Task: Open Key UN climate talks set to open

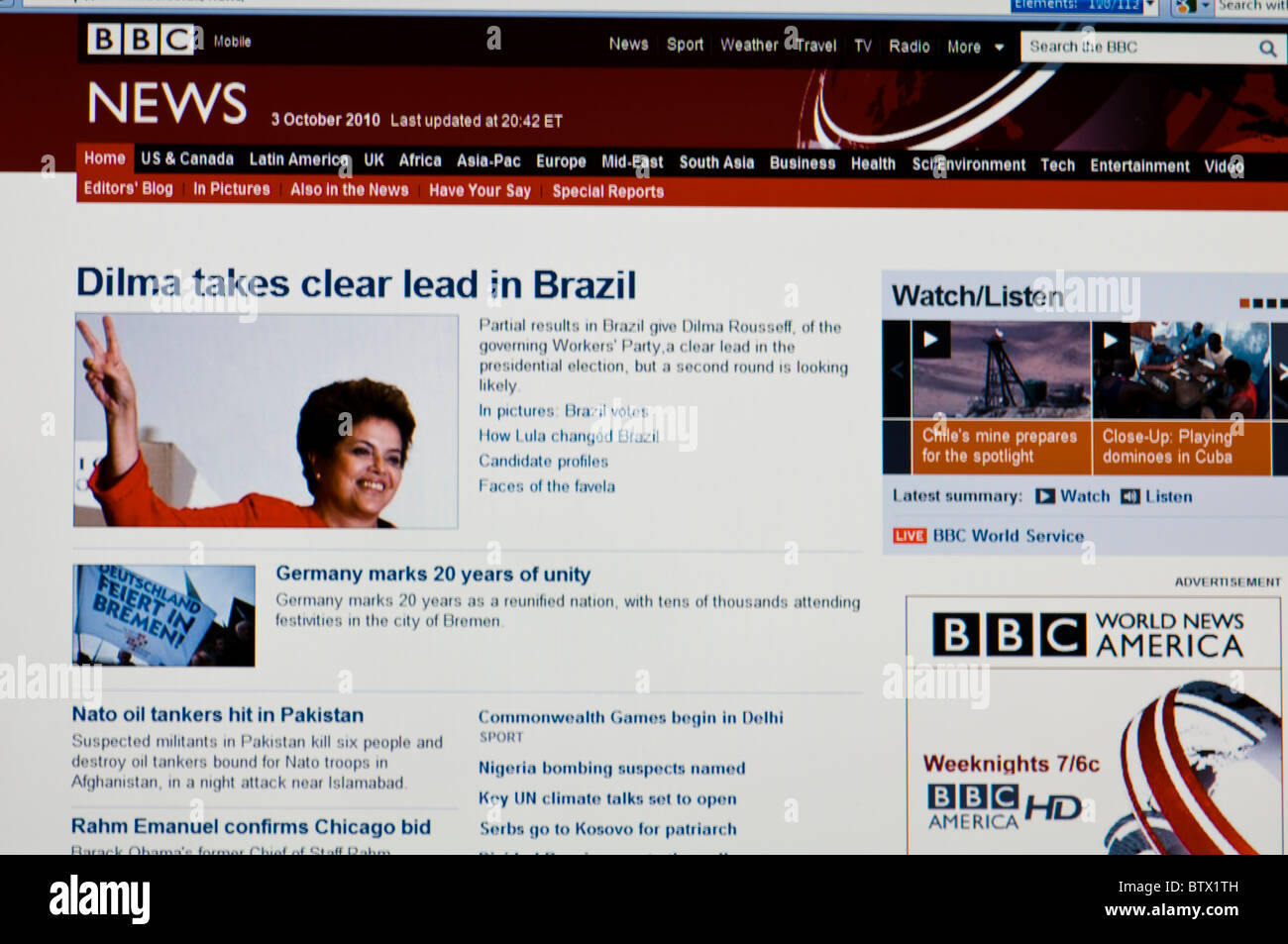Action: pyautogui.click(x=607, y=799)
